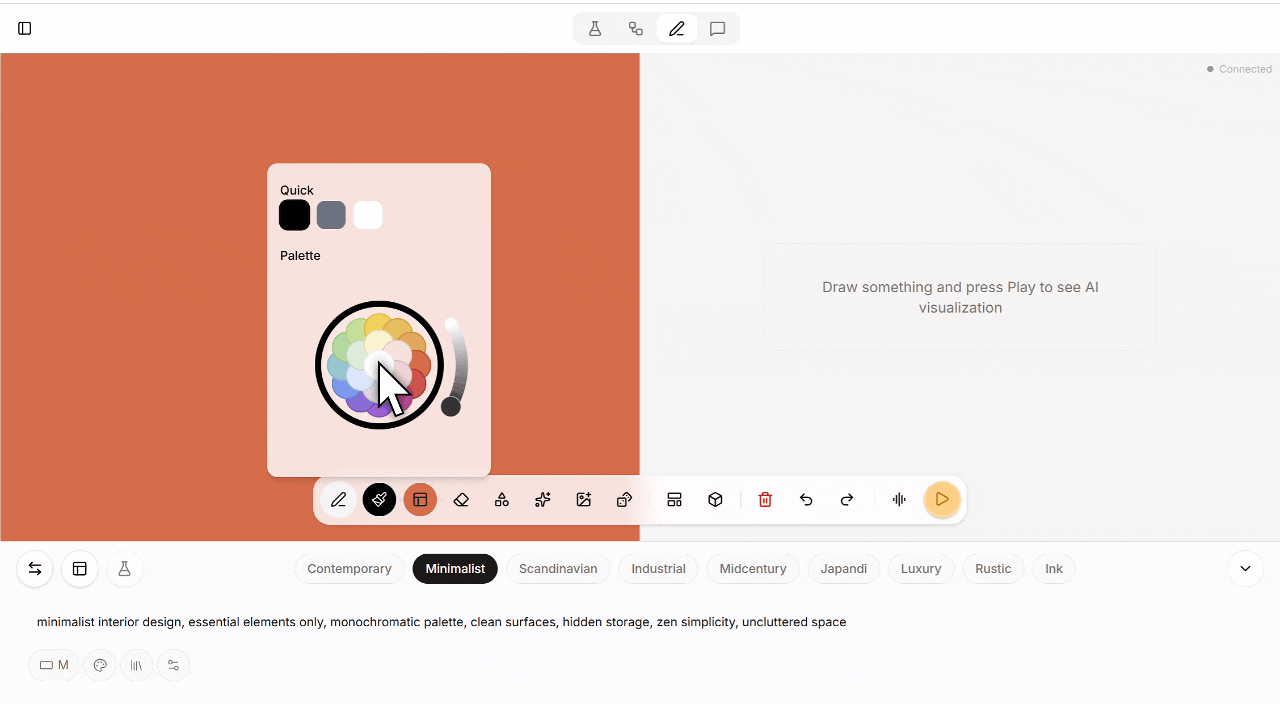Open the 3D cube view icon
Screen dimensions: 1280x704
click(x=715, y=499)
